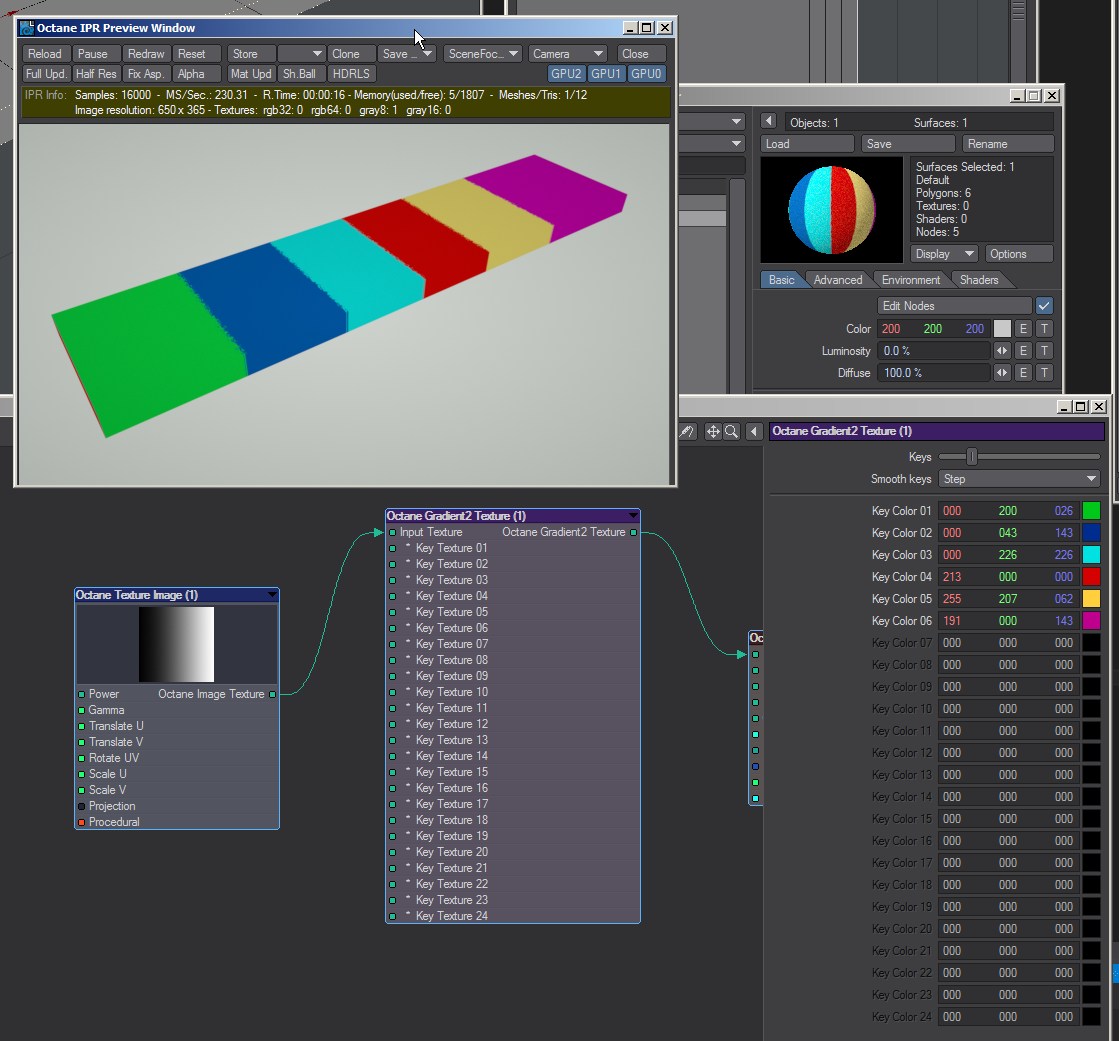Toggle the GPU1 button

605,74
